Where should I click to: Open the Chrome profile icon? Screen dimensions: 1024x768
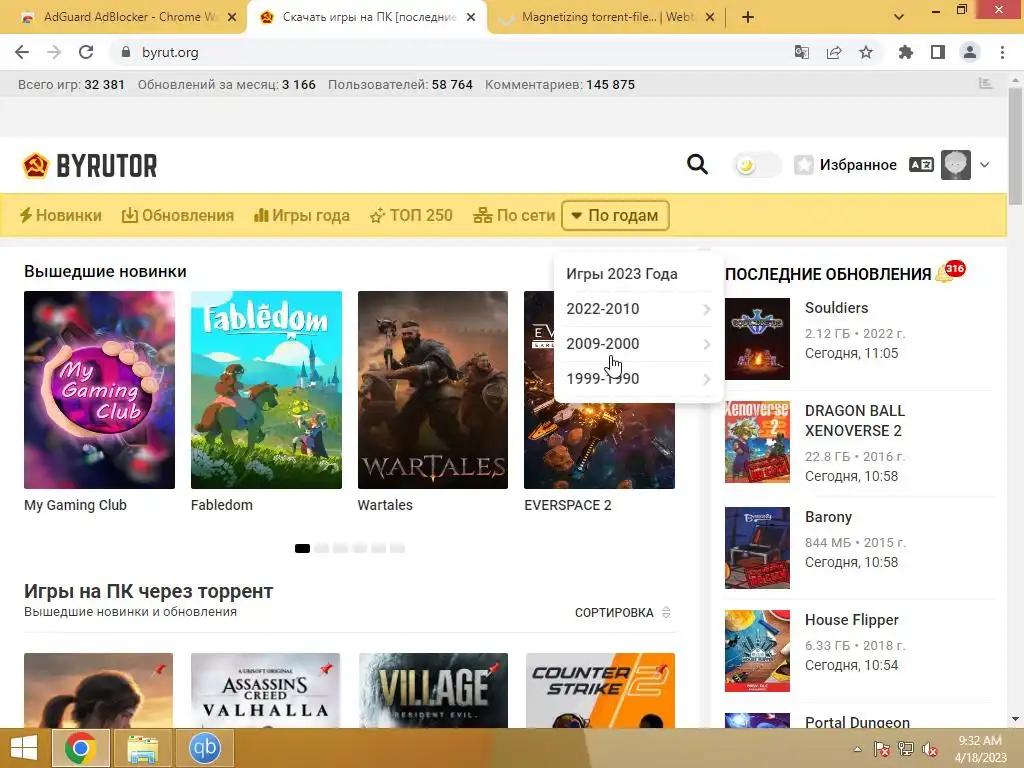(x=970, y=52)
